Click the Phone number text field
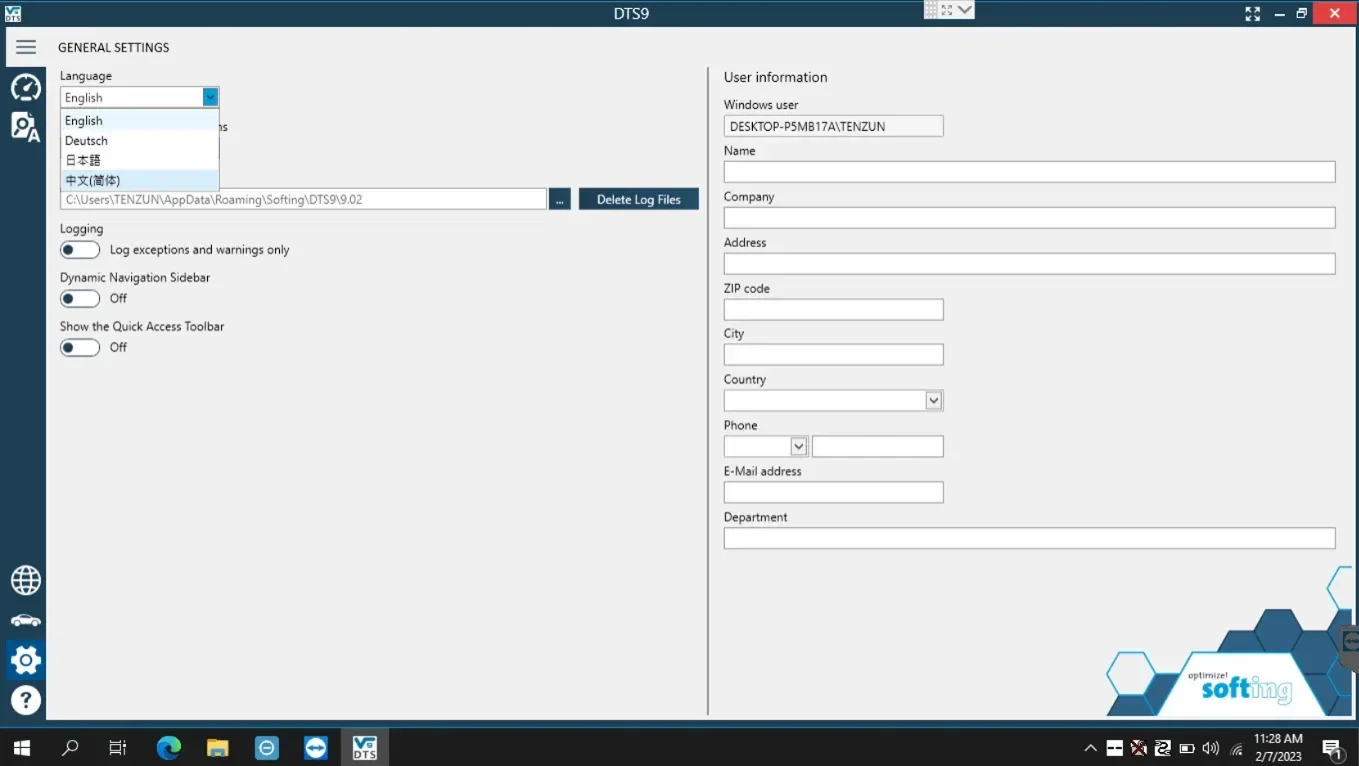 click(x=877, y=447)
